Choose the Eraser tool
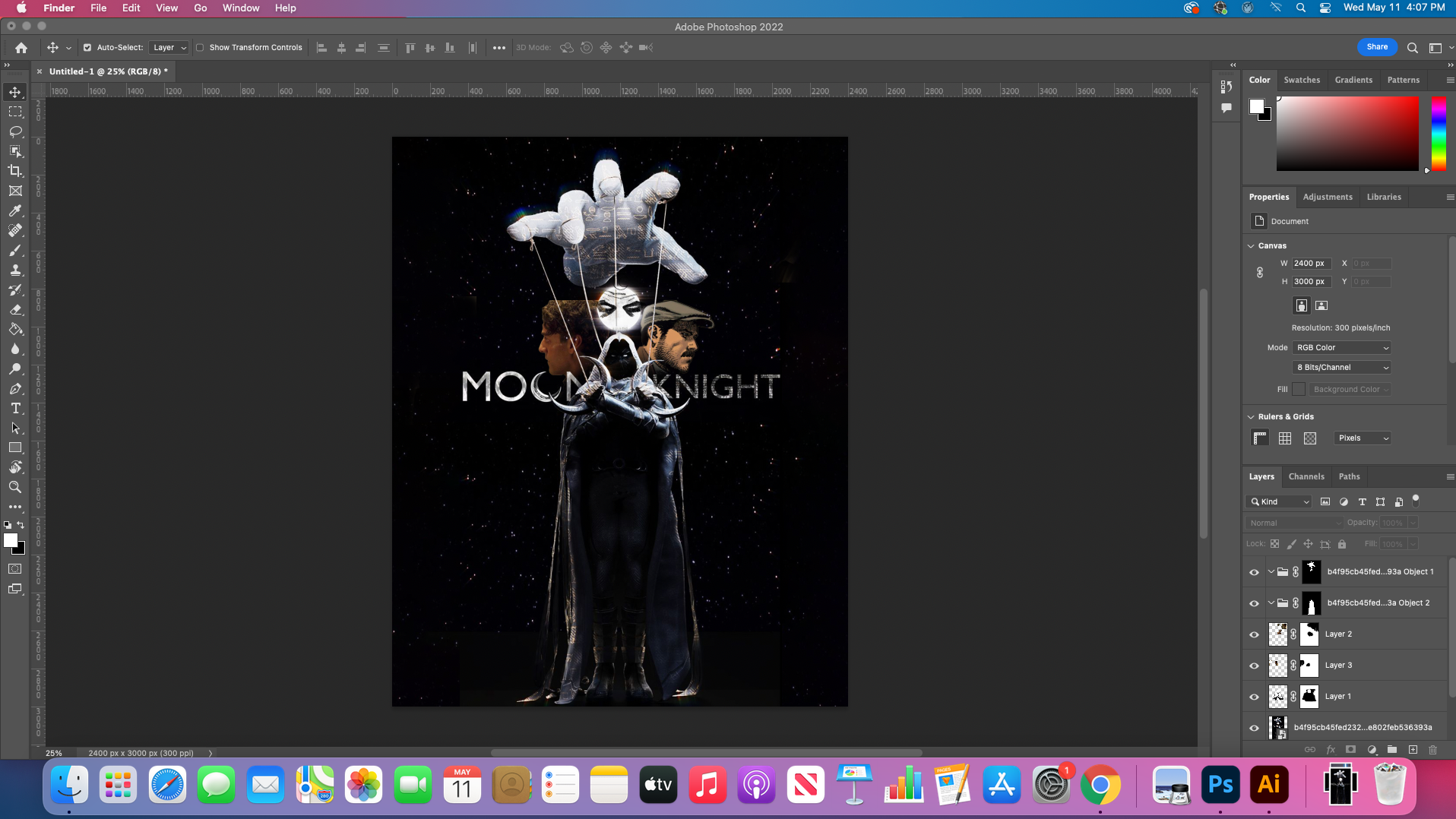 click(15, 310)
